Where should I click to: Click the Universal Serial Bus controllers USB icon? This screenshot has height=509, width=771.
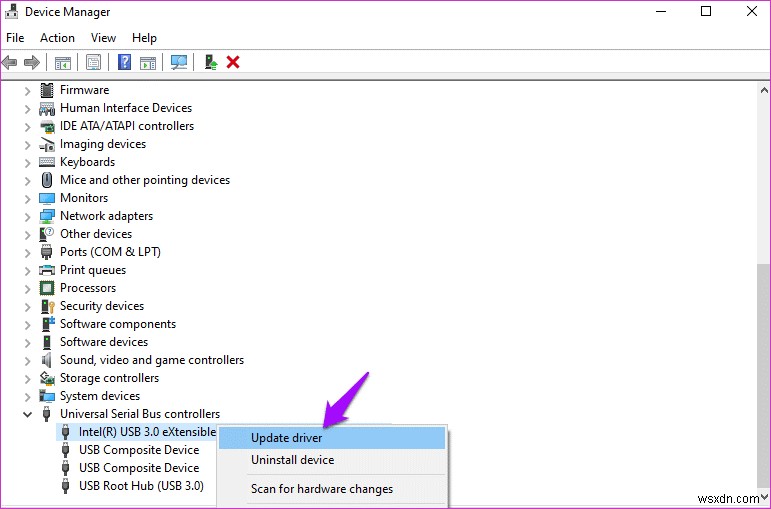(47, 414)
